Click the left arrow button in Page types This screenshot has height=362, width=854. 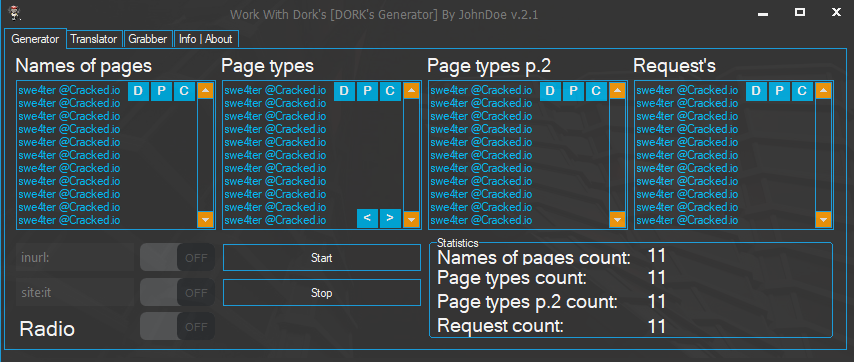pos(367,218)
